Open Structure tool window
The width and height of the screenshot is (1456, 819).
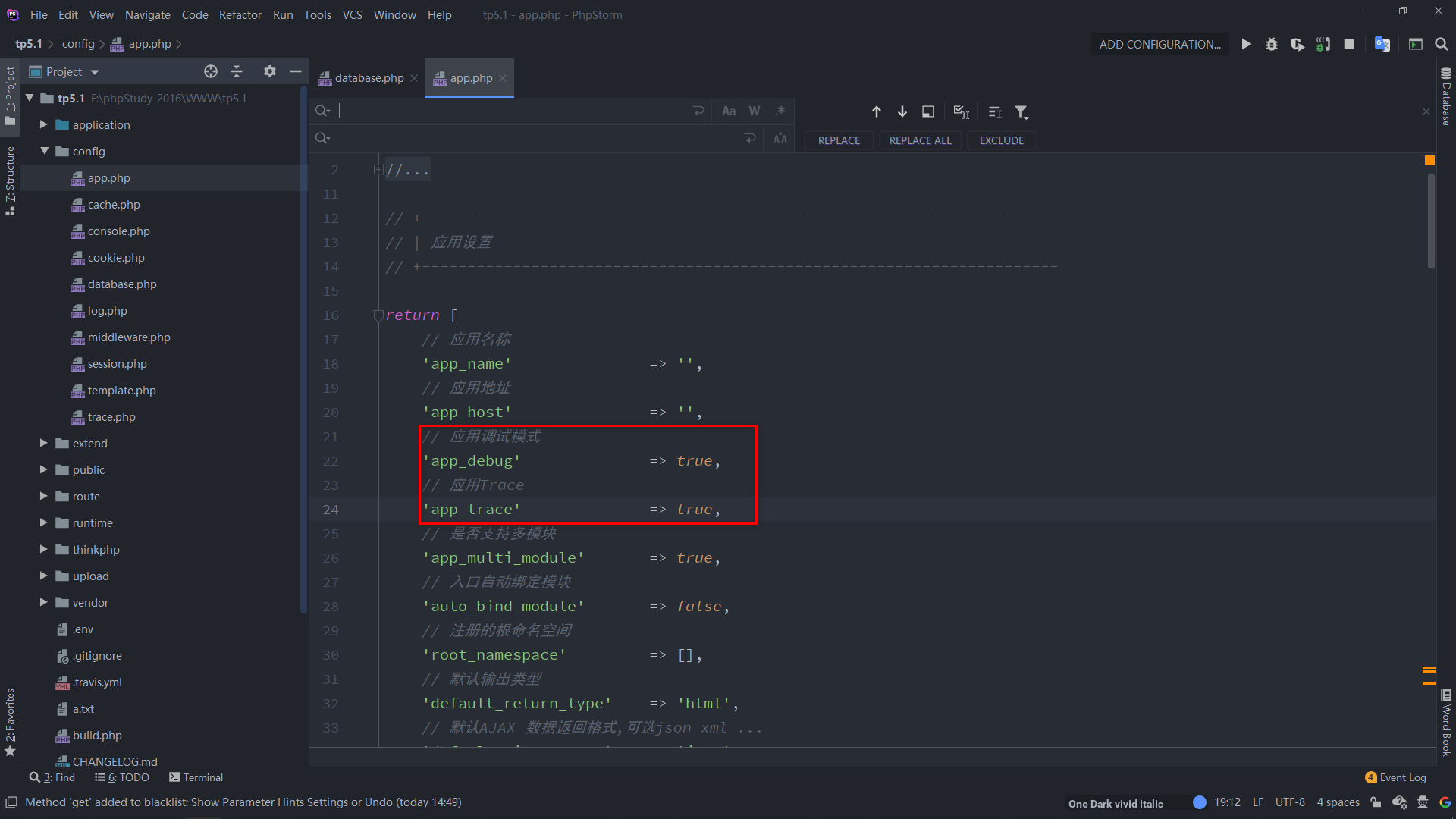[x=10, y=180]
